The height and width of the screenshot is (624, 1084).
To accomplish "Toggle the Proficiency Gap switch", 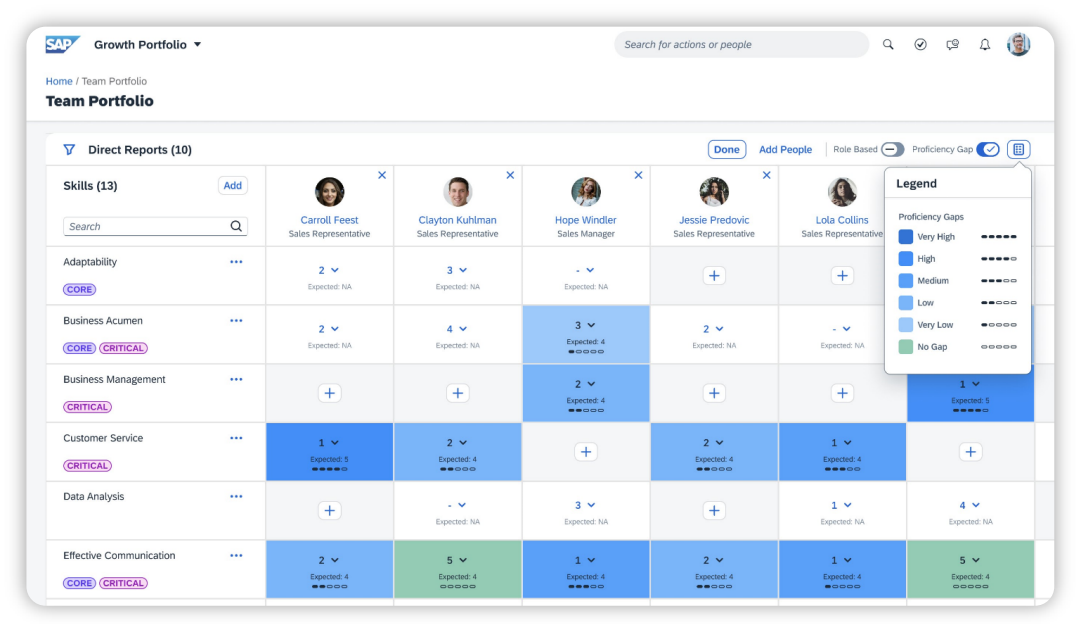I will [x=988, y=149].
